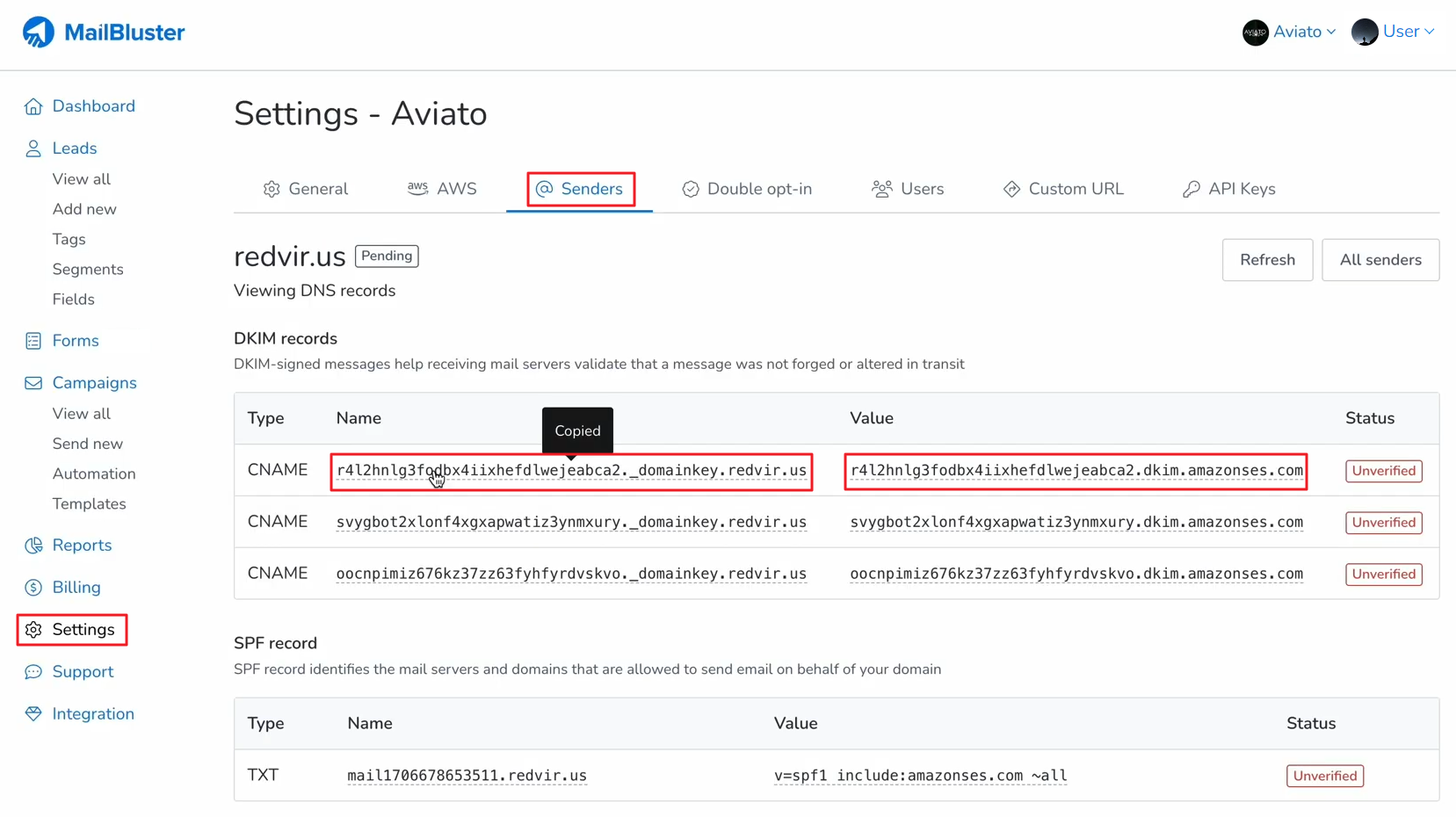Image resolution: width=1456 pixels, height=817 pixels.
Task: Click the Integration diamond icon
Action: pos(33,714)
